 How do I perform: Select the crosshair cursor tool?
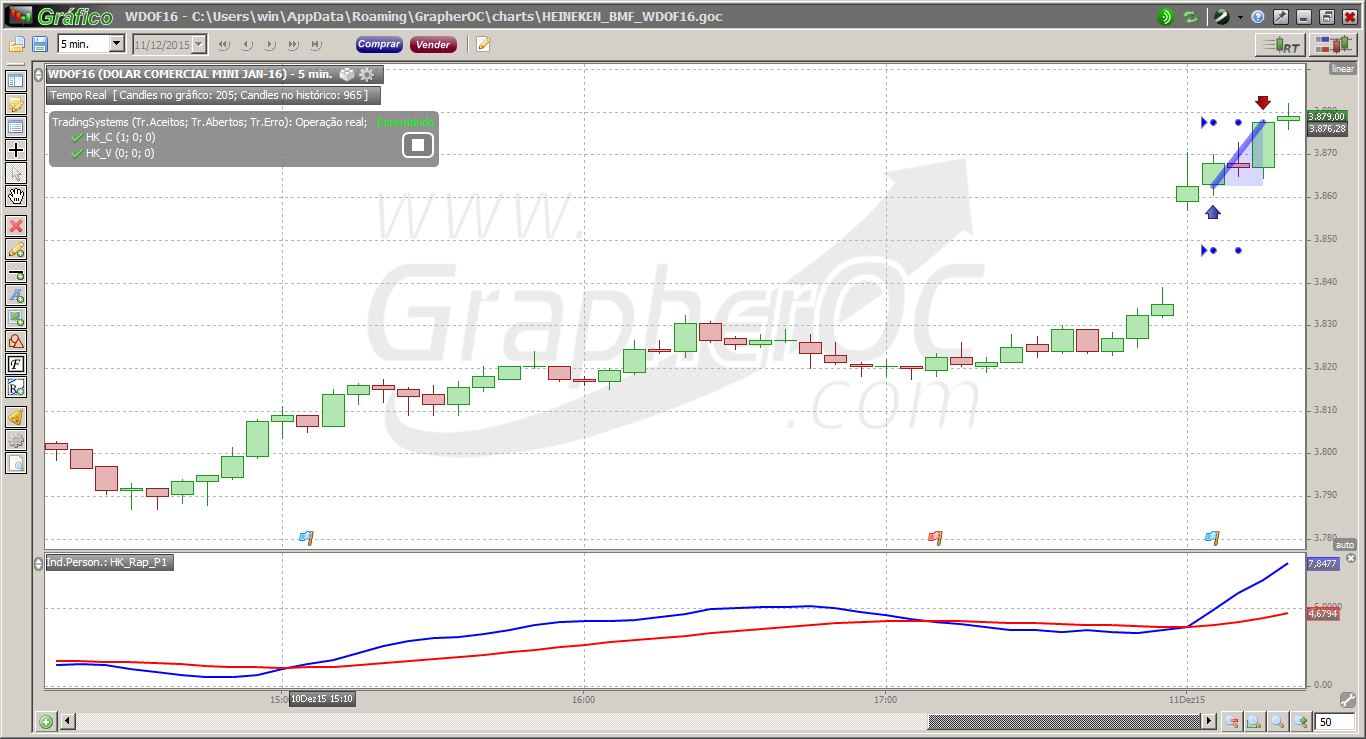pos(16,150)
